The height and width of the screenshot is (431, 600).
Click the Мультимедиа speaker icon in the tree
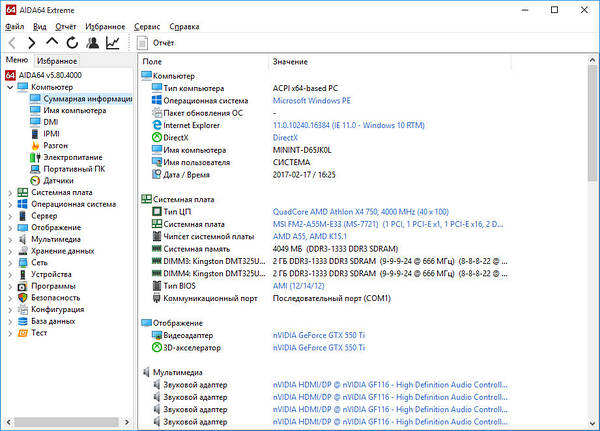point(23,239)
